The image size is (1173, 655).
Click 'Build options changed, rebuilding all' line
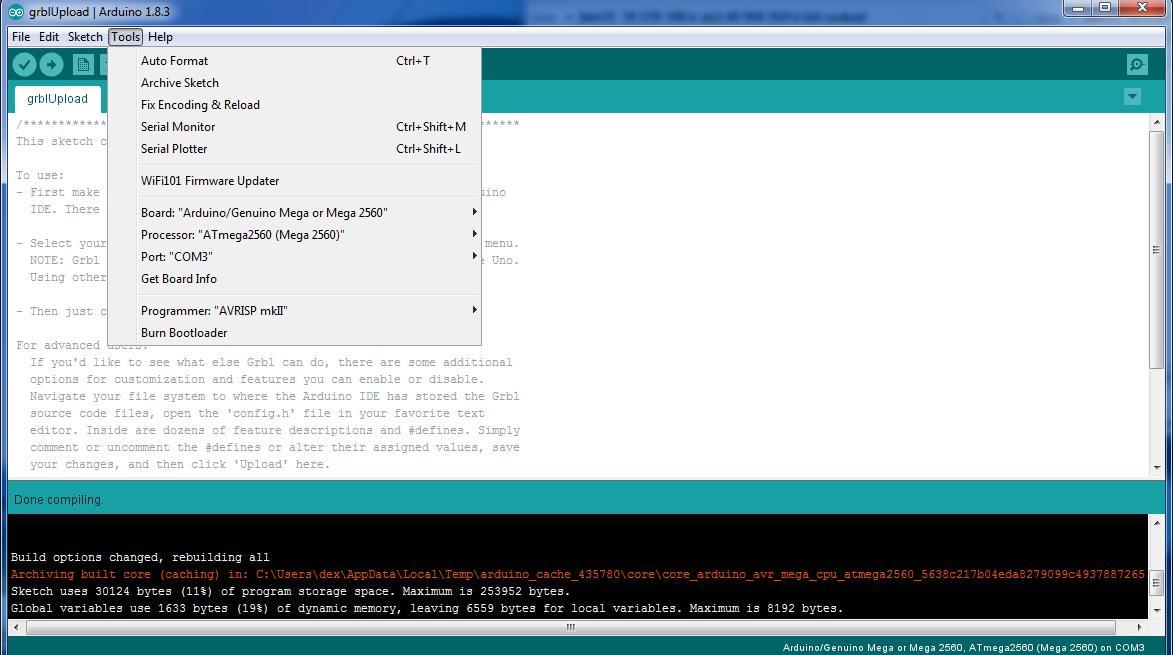(140, 557)
